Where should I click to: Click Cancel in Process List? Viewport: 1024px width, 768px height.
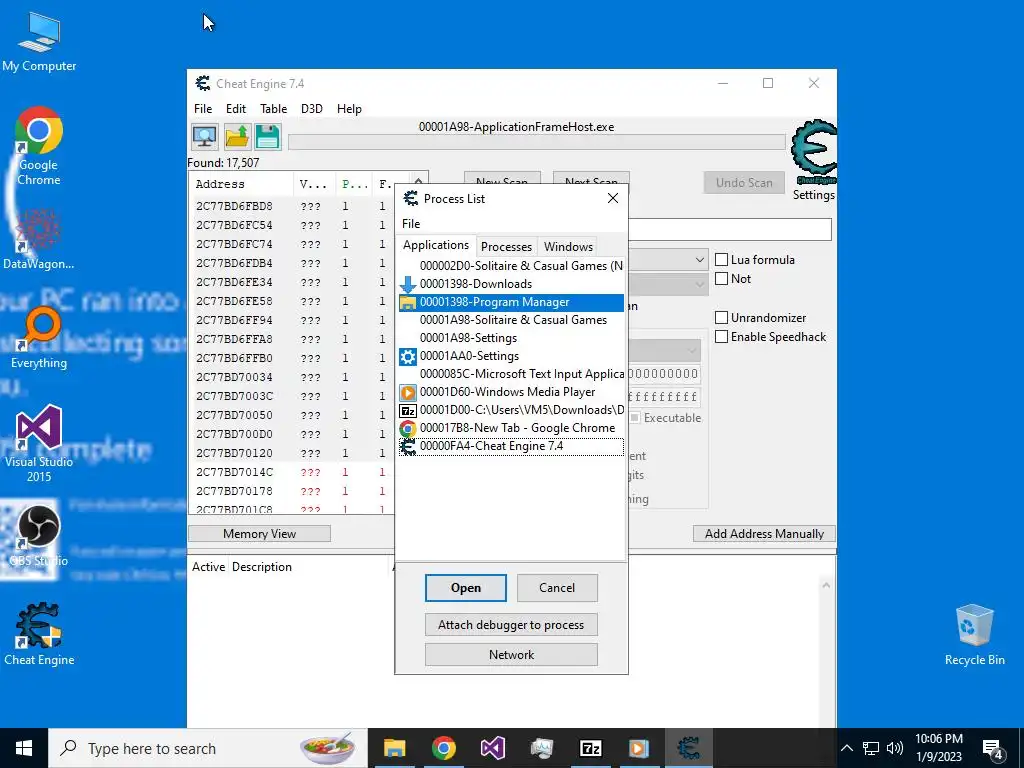[x=557, y=588]
